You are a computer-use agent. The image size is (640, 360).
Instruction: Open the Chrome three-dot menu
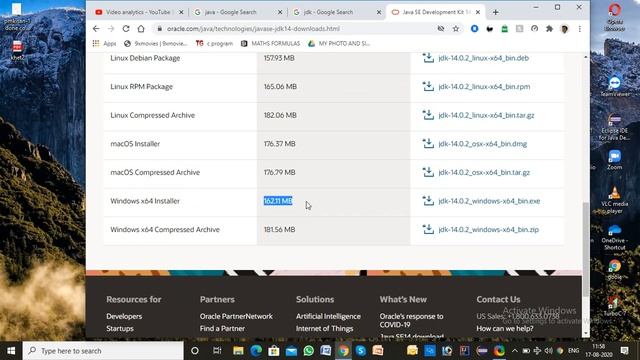coord(580,29)
